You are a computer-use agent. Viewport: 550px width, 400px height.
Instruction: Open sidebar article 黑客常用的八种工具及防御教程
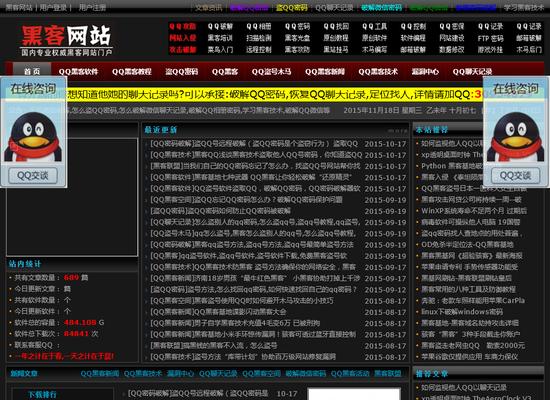click(468, 289)
